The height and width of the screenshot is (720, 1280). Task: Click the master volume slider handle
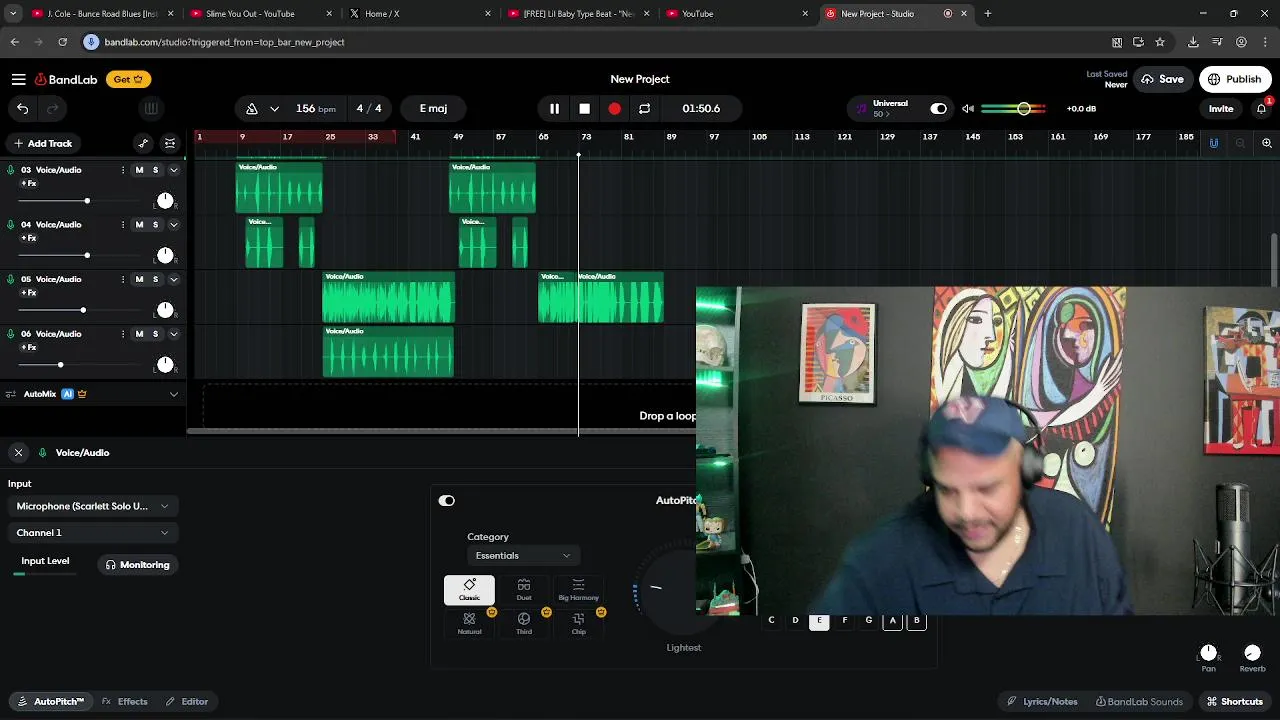coord(1024,108)
